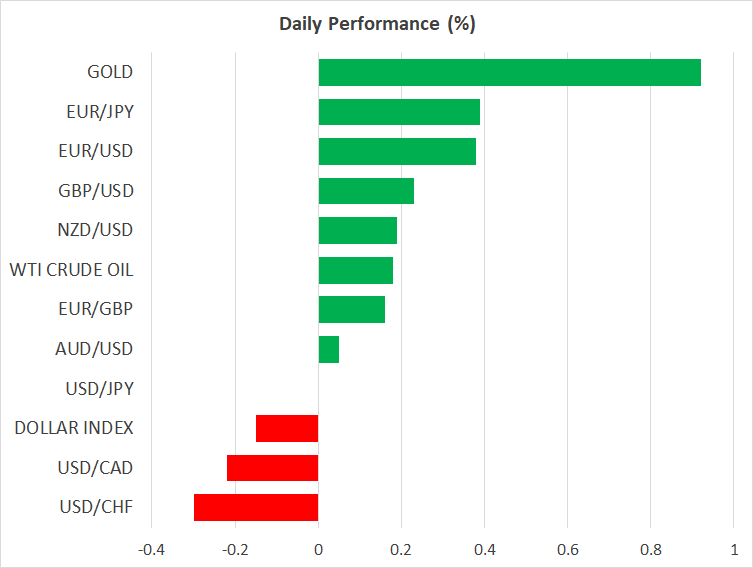Click the EUR/GBP green bar
The image size is (753, 568).
click(351, 310)
